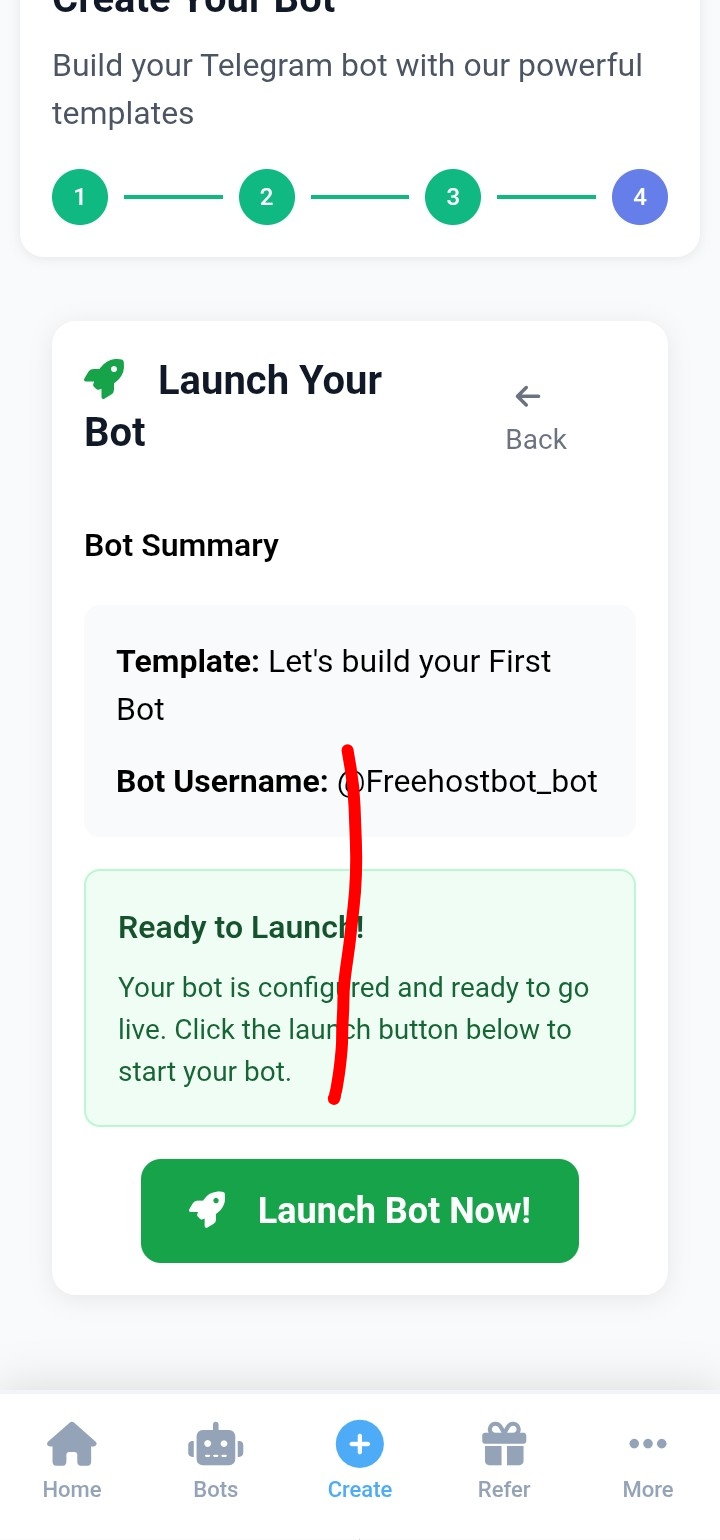
Task: Click the Ready to Launch! notice box
Action: [x=360, y=998]
